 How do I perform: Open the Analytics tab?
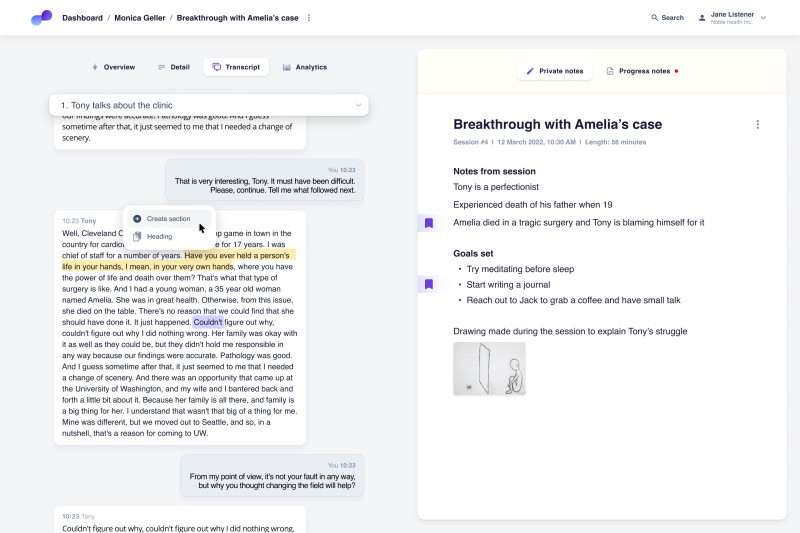click(305, 67)
